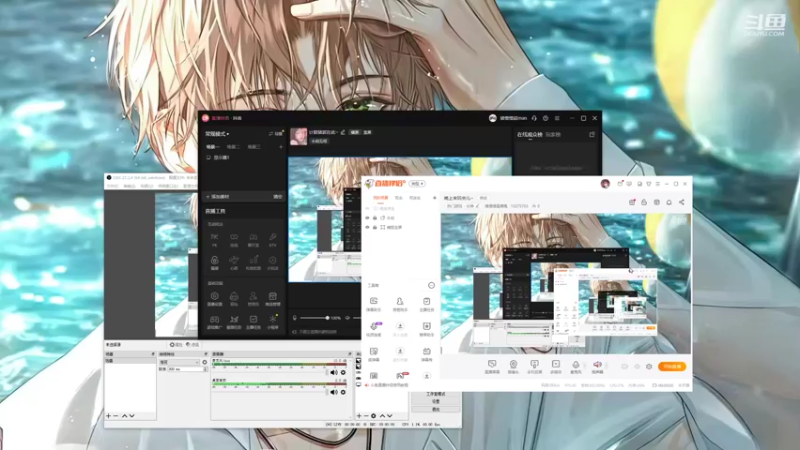Click the headset support icon in dark title bar
Screen dimensions: 800x450
(534, 118)
